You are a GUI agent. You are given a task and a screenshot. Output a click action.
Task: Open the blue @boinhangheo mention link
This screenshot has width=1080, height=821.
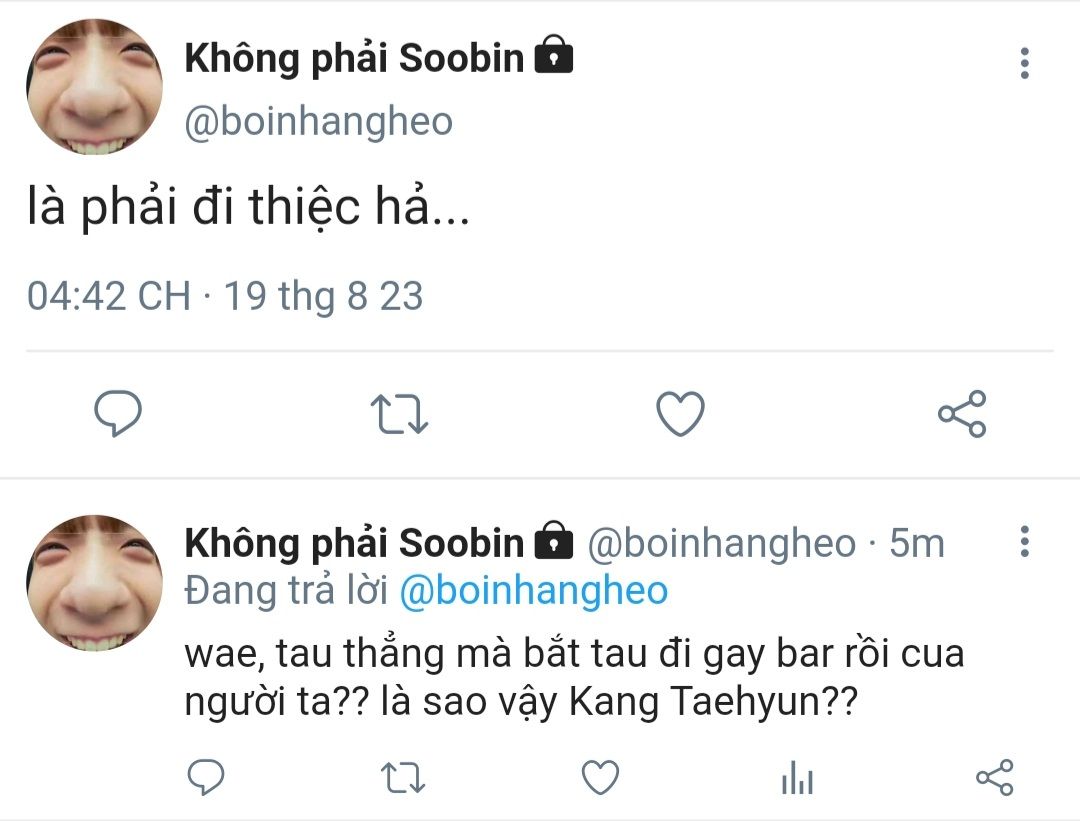click(533, 591)
